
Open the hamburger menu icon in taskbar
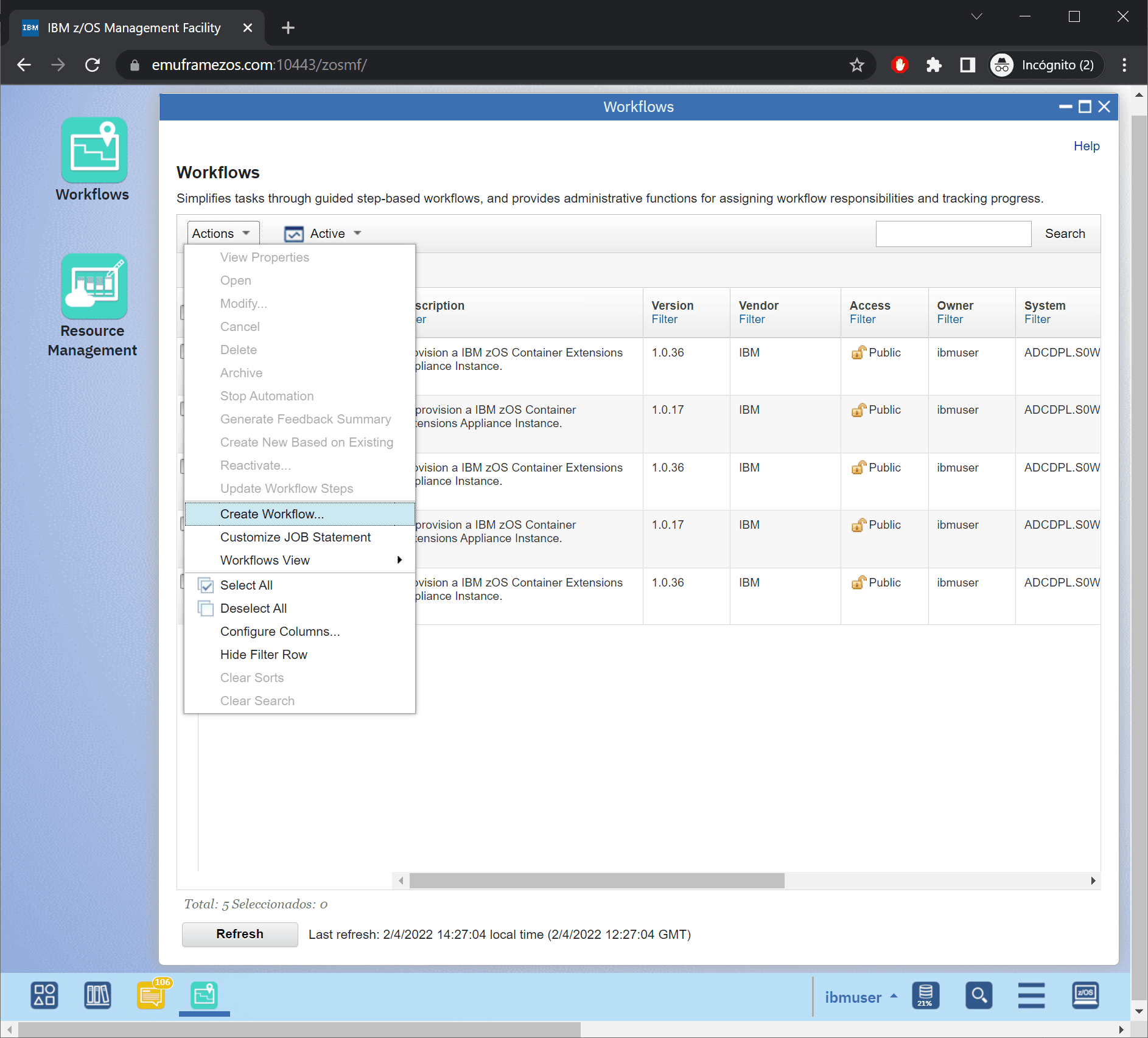tap(1031, 996)
